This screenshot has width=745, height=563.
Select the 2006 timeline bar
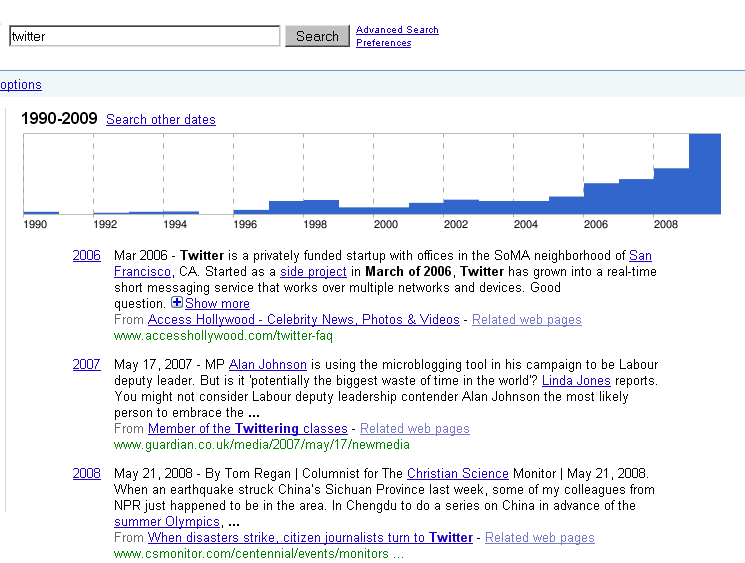pyautogui.click(x=601, y=199)
